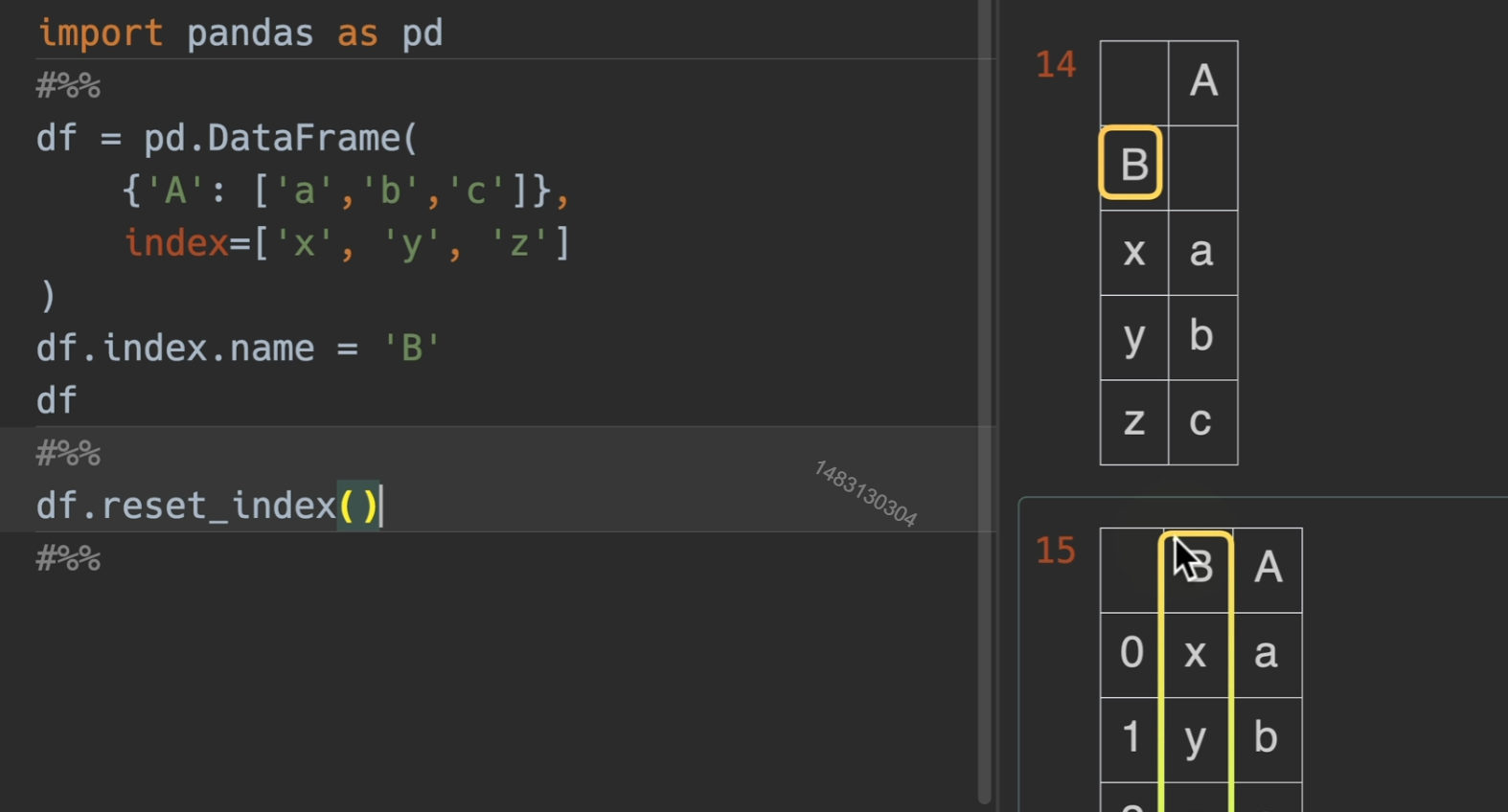Select index cell z in output 14
This screenshot has width=1508, height=812.
[x=1133, y=421]
